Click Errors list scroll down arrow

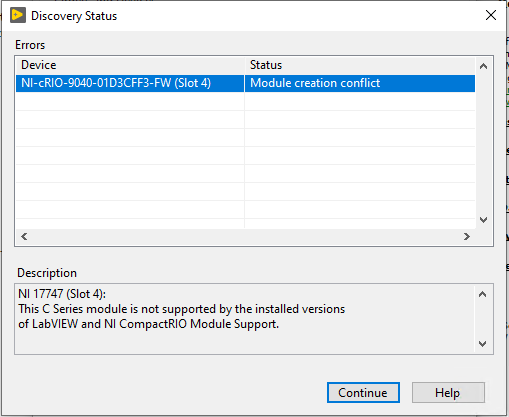point(483,220)
